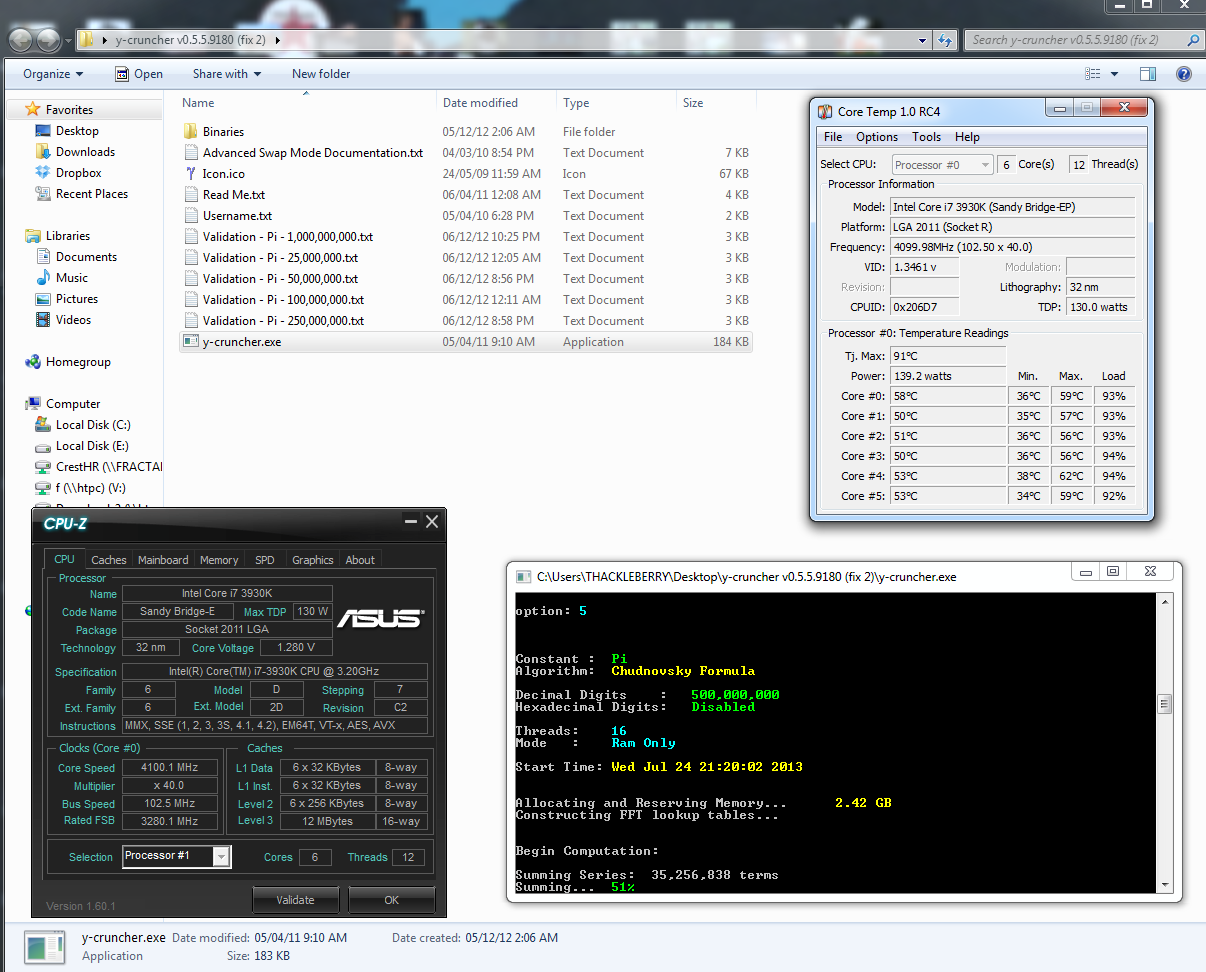Viewport: 1206px width, 972px height.
Task: Switch to the About tab in CPU-Z
Action: coord(360,560)
